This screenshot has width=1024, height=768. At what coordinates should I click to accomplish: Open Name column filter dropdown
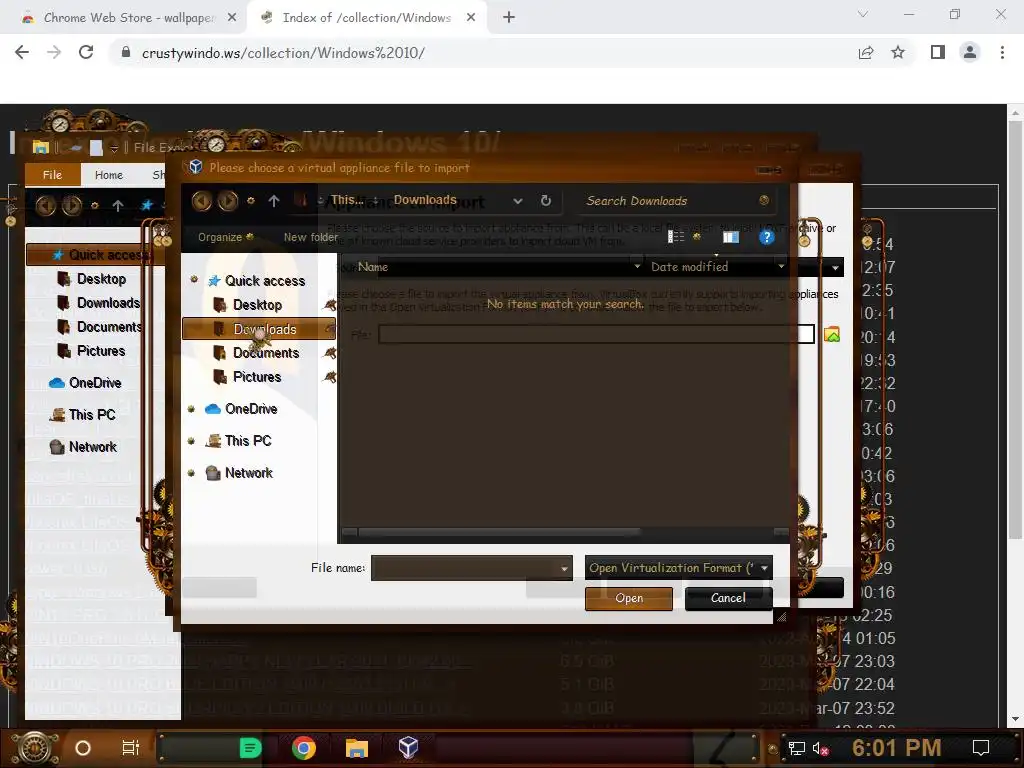(637, 266)
